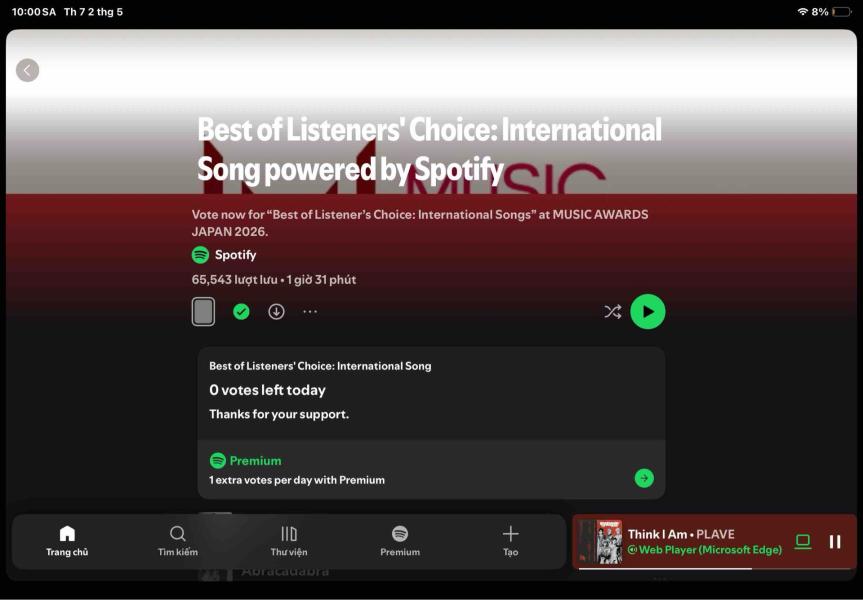Tap the battery indicator in status bar
Viewport: 863px width, 600px height.
pyautogui.click(x=842, y=12)
